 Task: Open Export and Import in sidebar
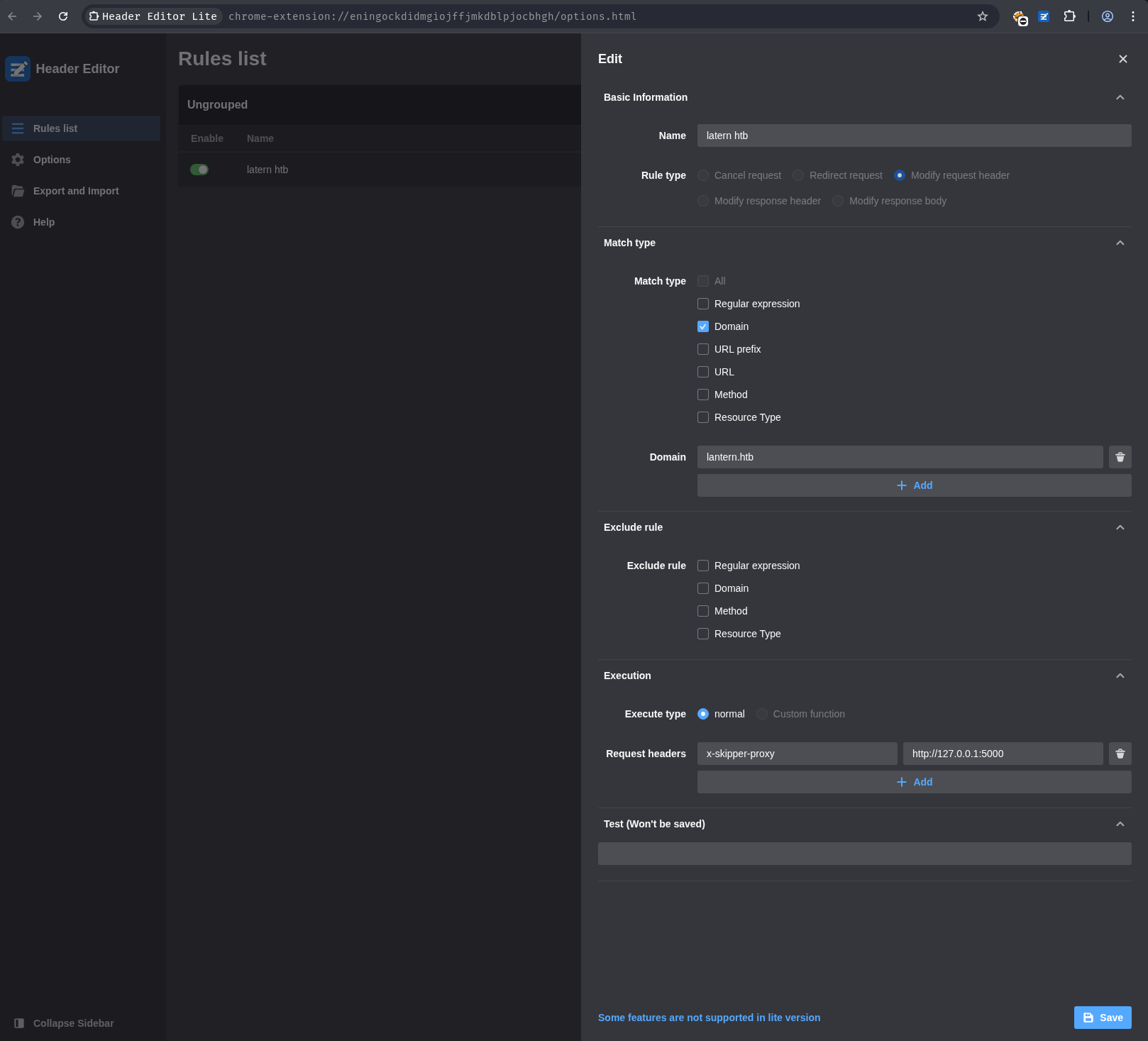pyautogui.click(x=76, y=191)
